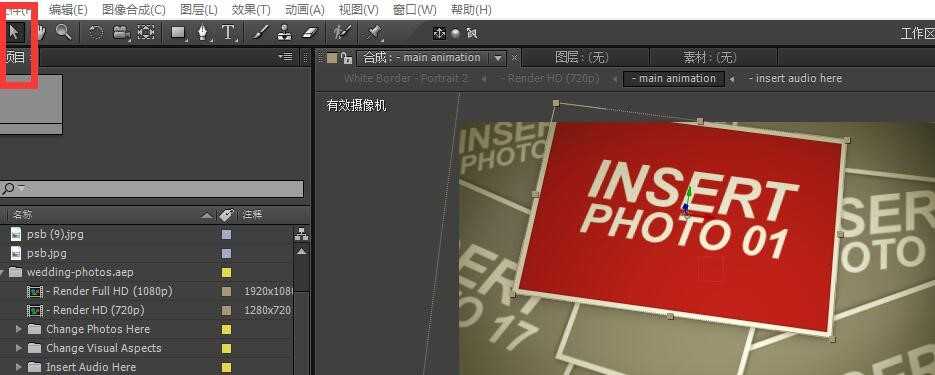Open the 效果(T) menu
The width and height of the screenshot is (935, 375).
point(251,10)
